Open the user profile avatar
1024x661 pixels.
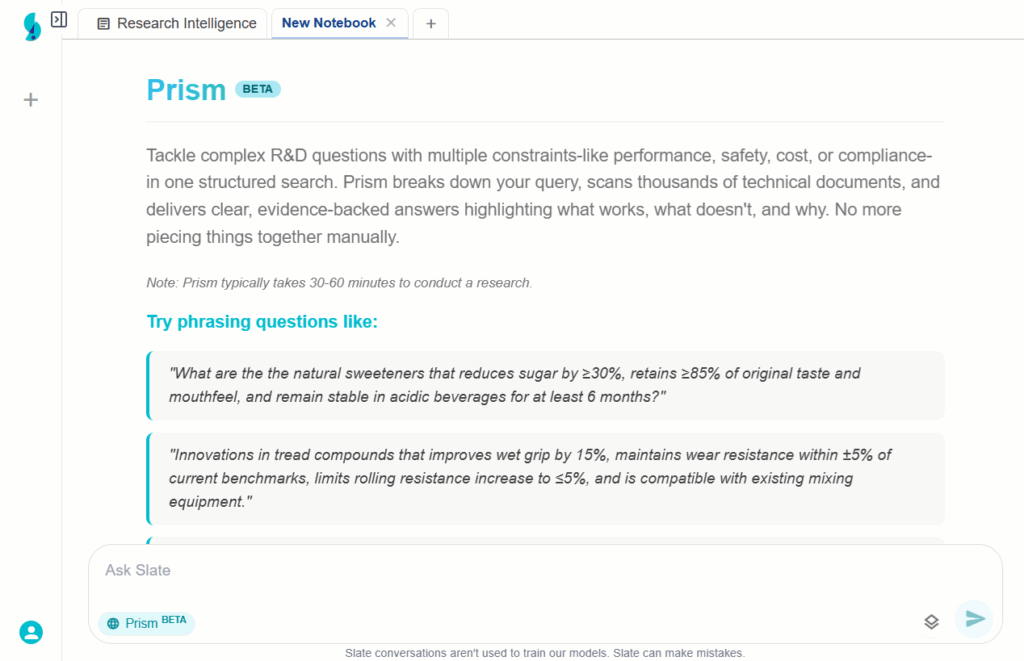click(31, 632)
